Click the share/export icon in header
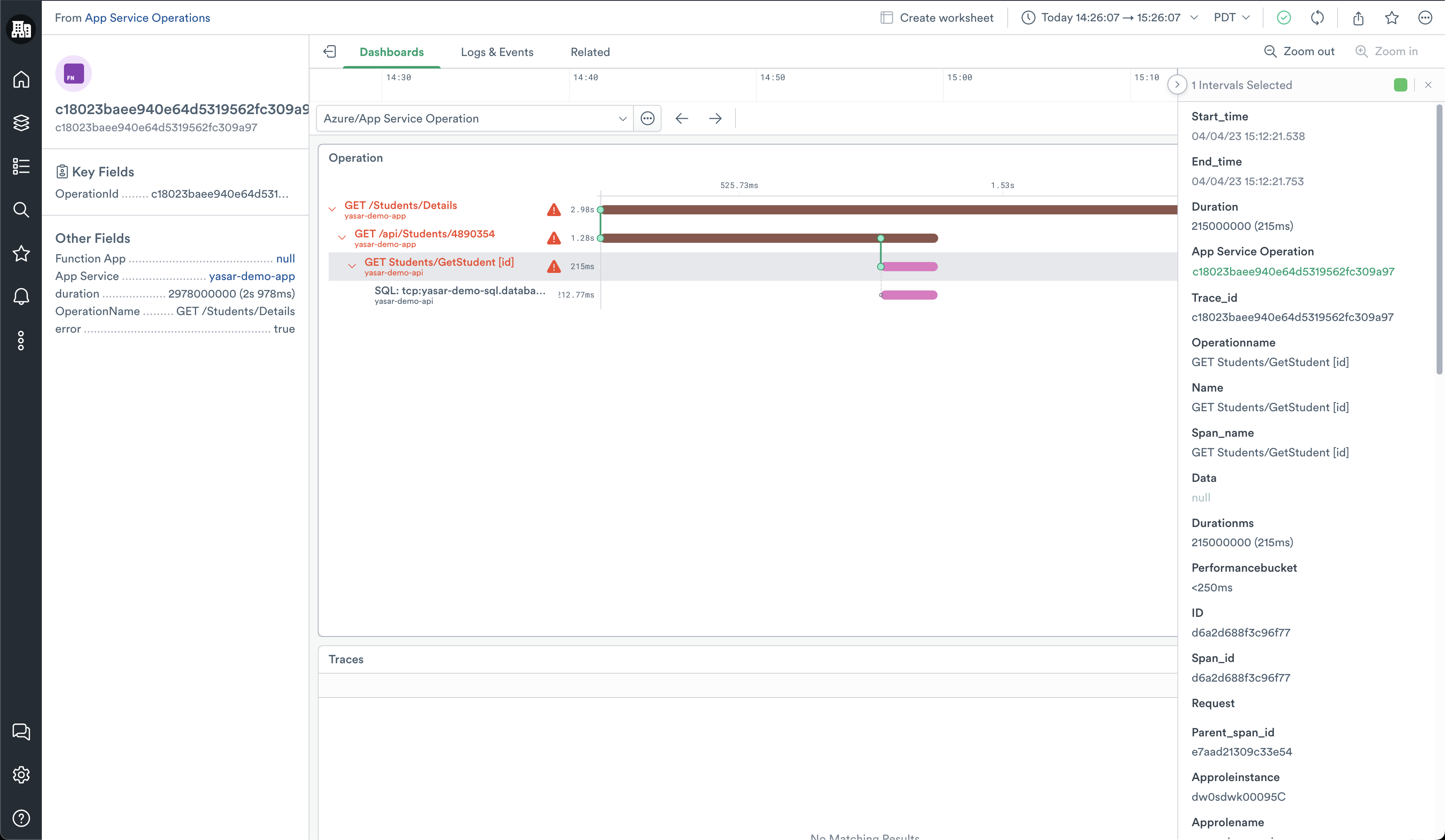 click(x=1358, y=18)
